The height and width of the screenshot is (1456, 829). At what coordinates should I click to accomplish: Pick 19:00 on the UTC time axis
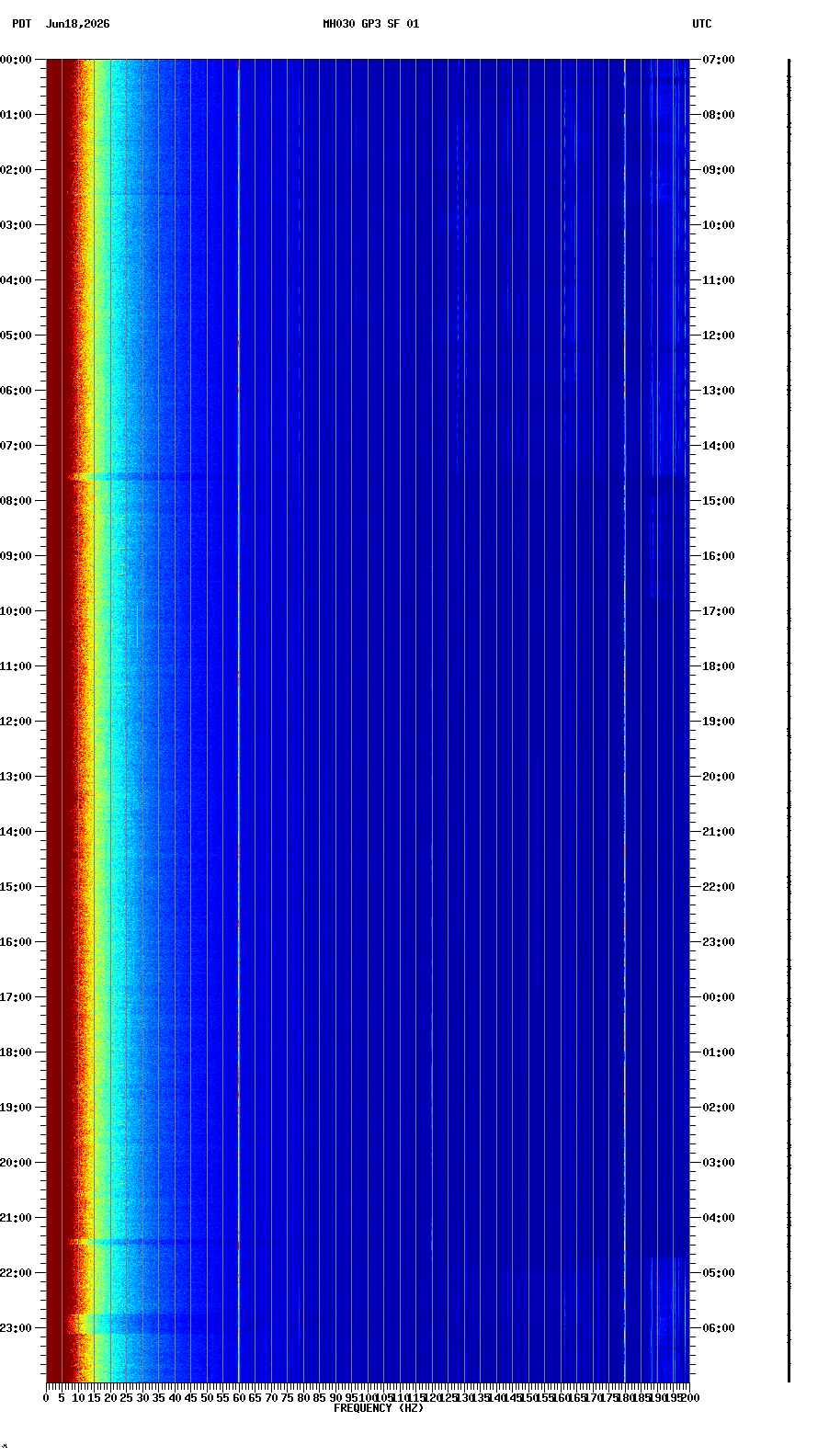point(719,722)
